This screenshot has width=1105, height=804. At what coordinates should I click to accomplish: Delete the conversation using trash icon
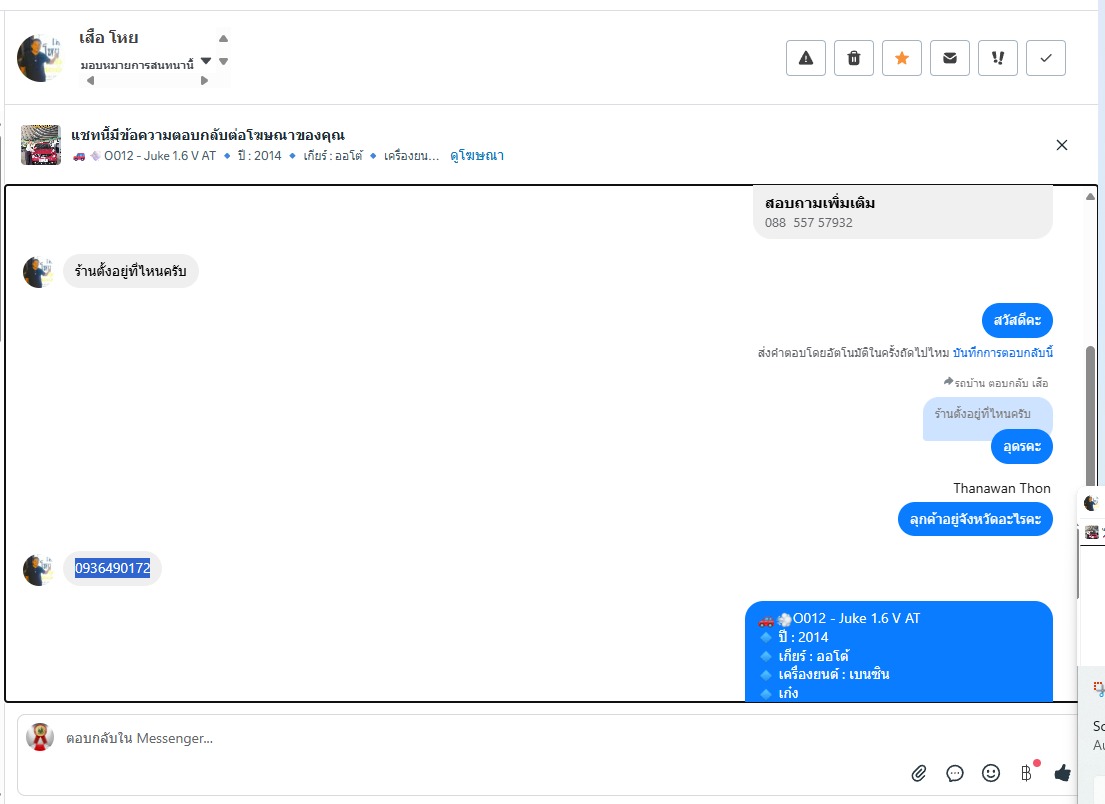[x=853, y=58]
